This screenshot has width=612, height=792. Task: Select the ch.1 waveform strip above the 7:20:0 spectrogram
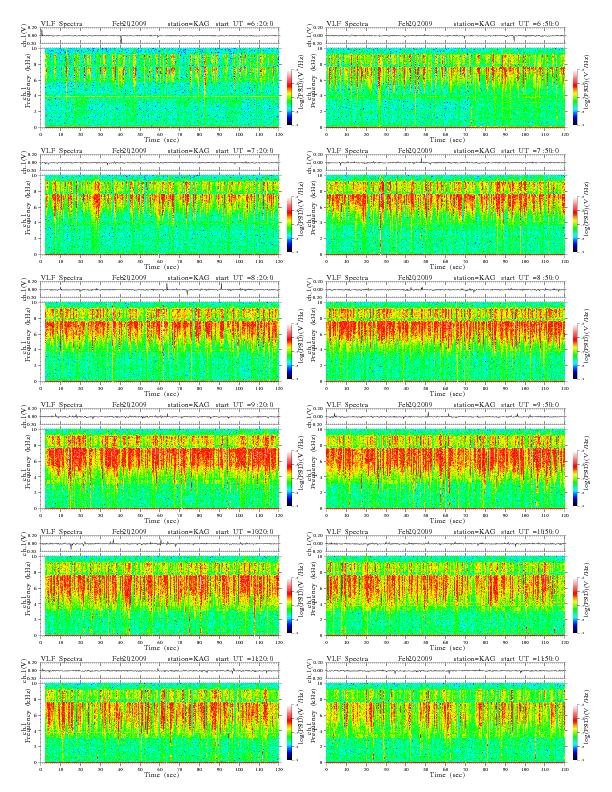pyautogui.click(x=160, y=163)
